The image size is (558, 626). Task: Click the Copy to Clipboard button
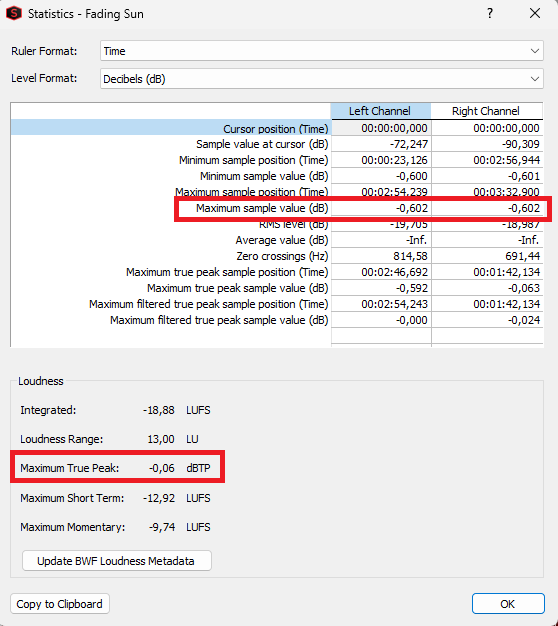59,604
